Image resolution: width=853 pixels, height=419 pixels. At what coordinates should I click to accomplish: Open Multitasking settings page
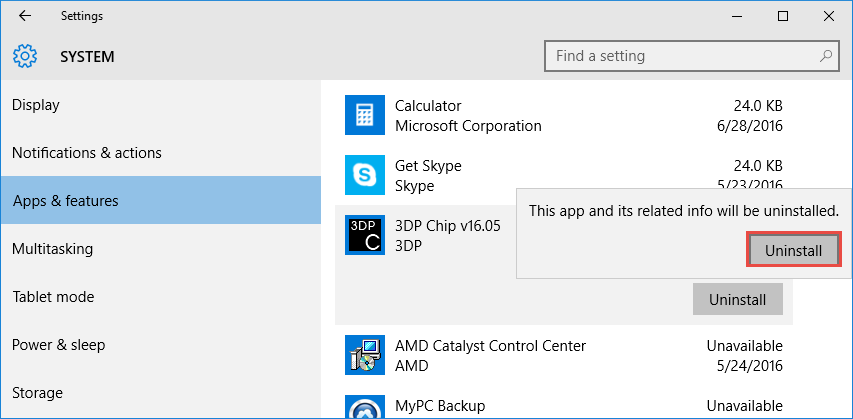[160, 249]
